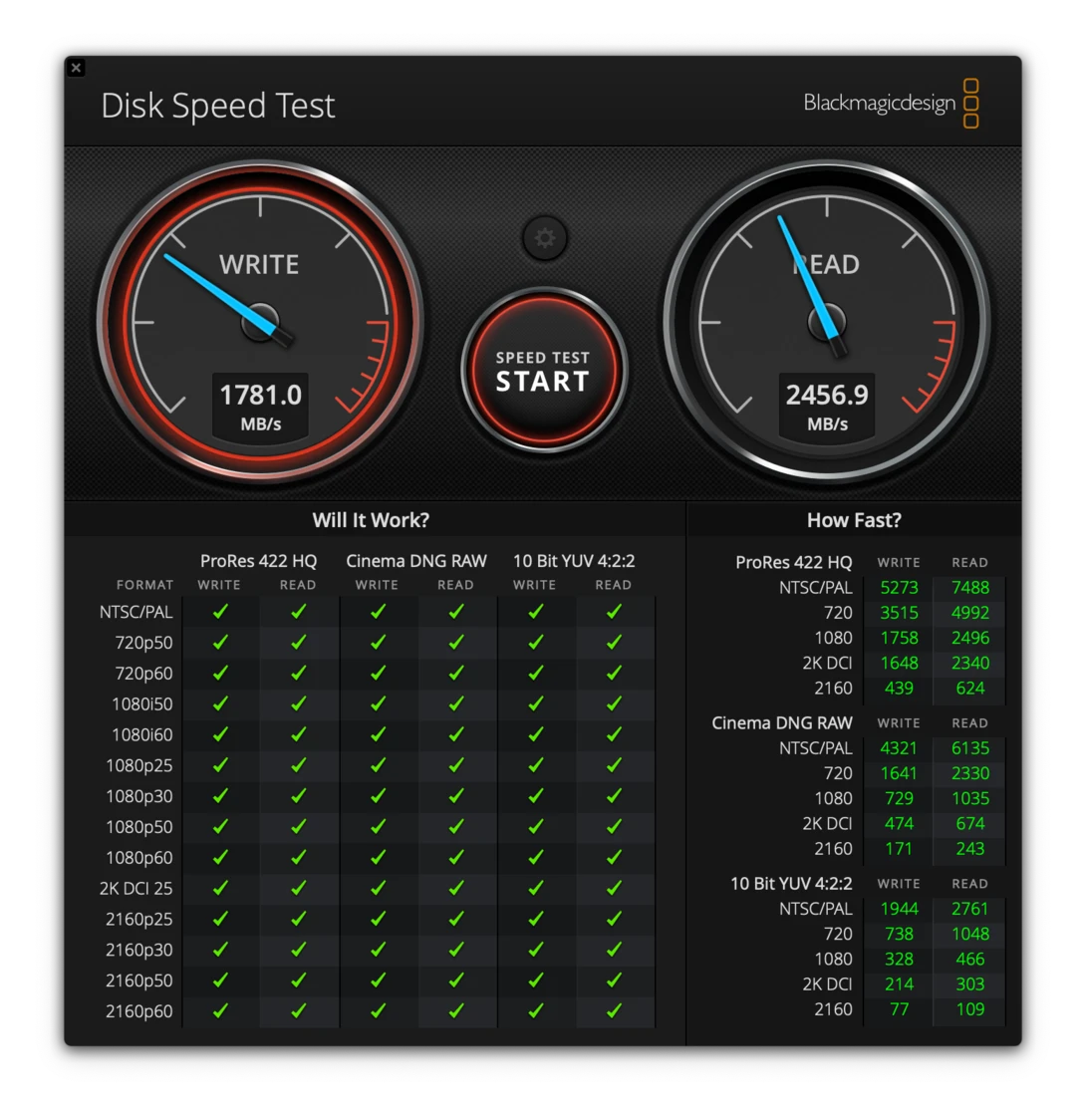Click ProRes 422 HQ read checkmark for 720p50
The height and width of the screenshot is (1120, 1086).
(x=299, y=643)
